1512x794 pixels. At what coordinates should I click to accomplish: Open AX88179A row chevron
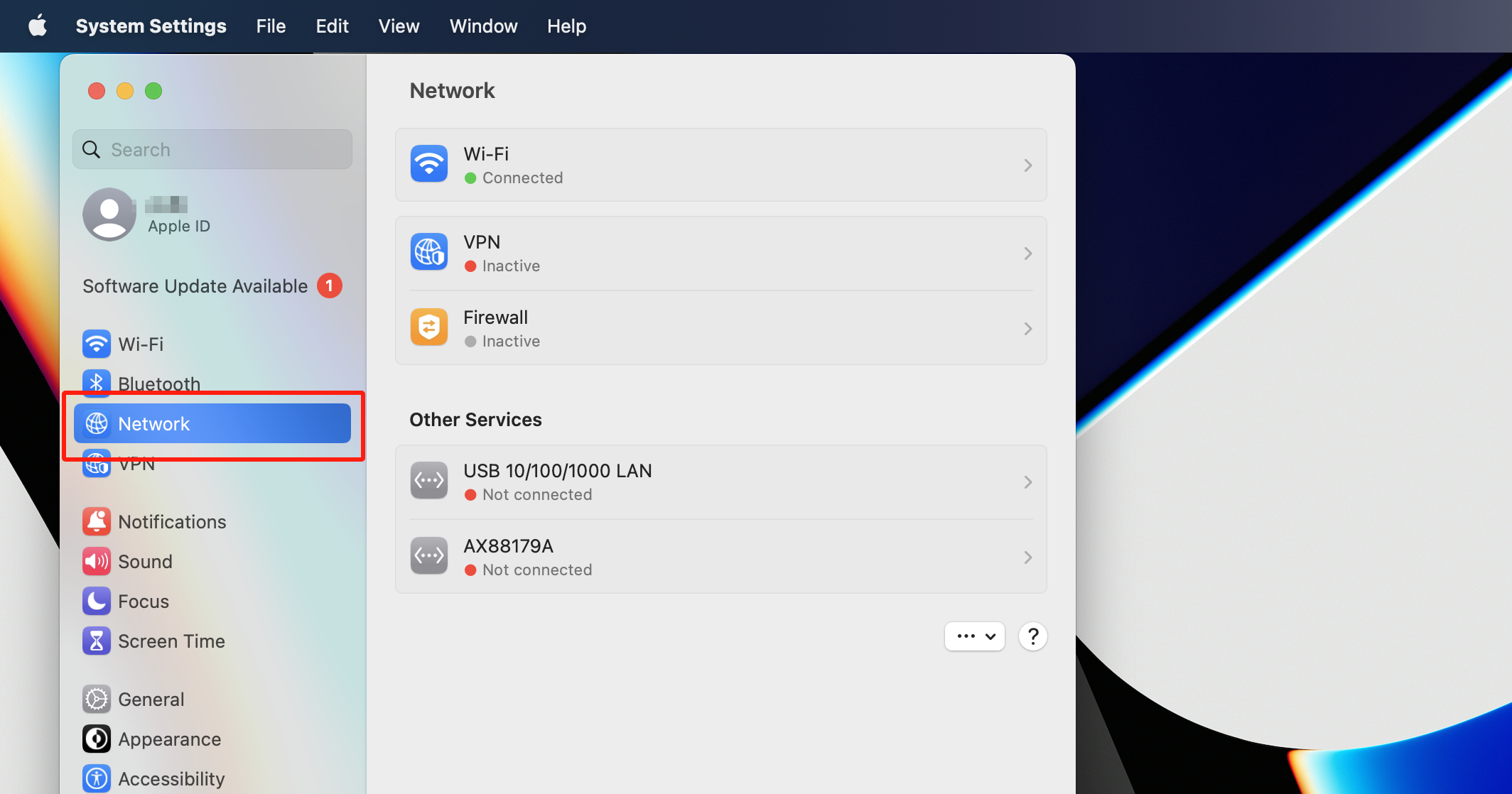pos(1028,558)
